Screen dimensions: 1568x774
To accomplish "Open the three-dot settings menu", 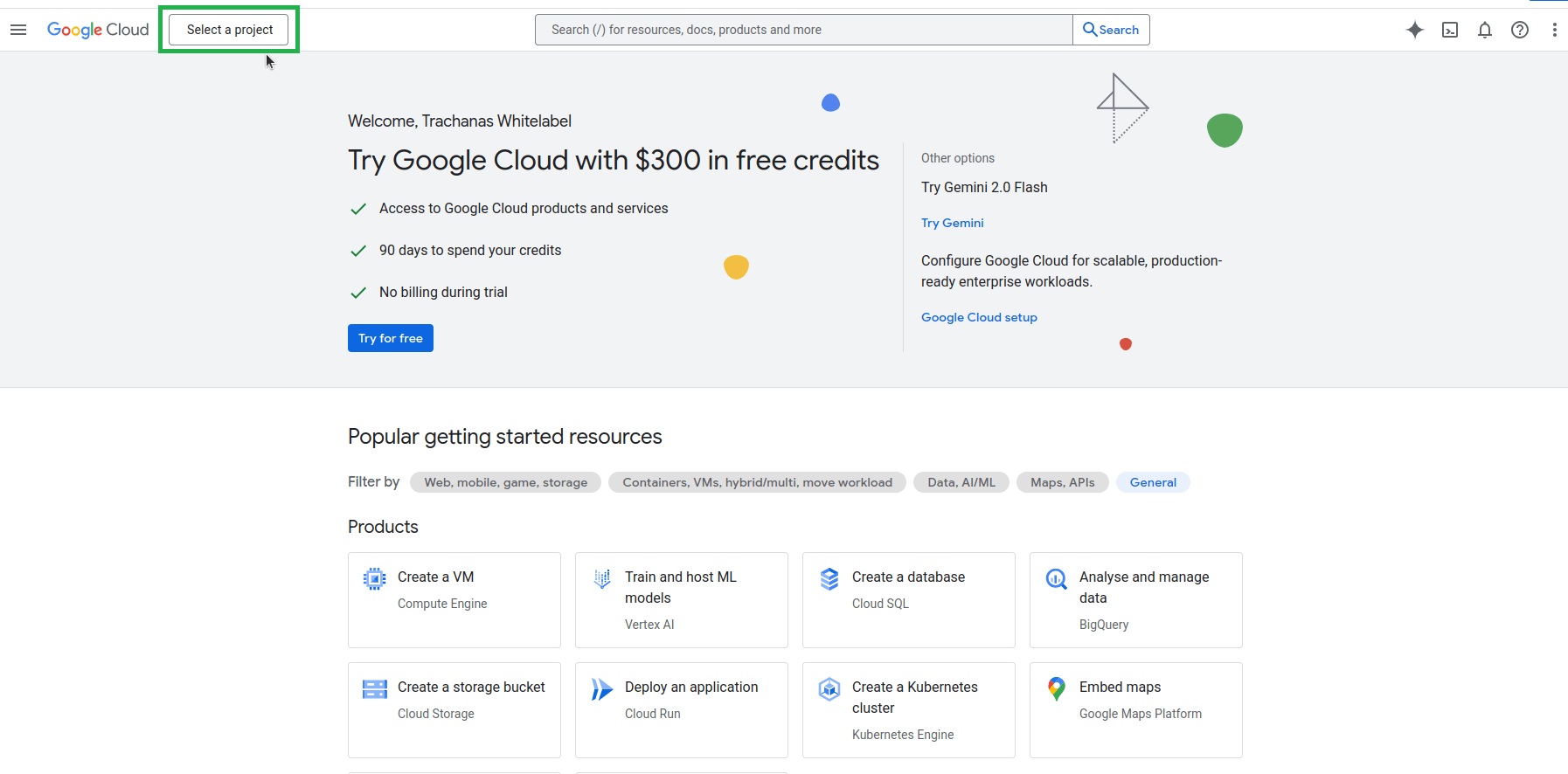I will click(1553, 30).
